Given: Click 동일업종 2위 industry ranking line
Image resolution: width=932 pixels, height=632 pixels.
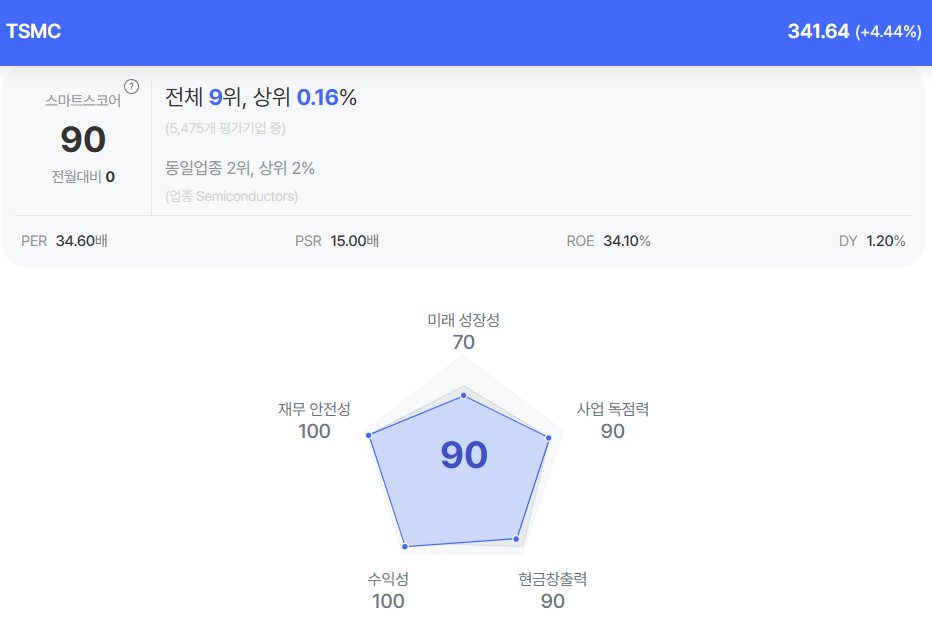Looking at the screenshot, I should [x=240, y=168].
